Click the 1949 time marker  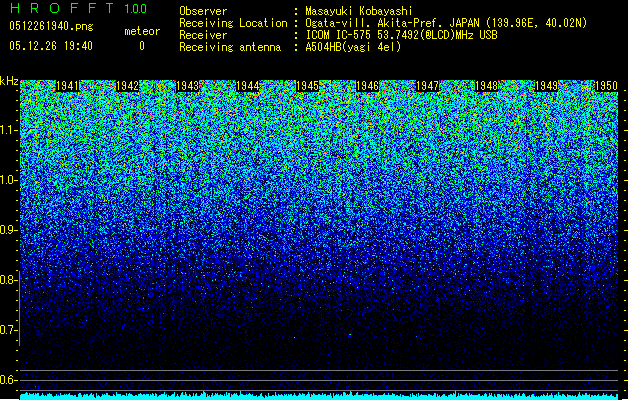(546, 86)
